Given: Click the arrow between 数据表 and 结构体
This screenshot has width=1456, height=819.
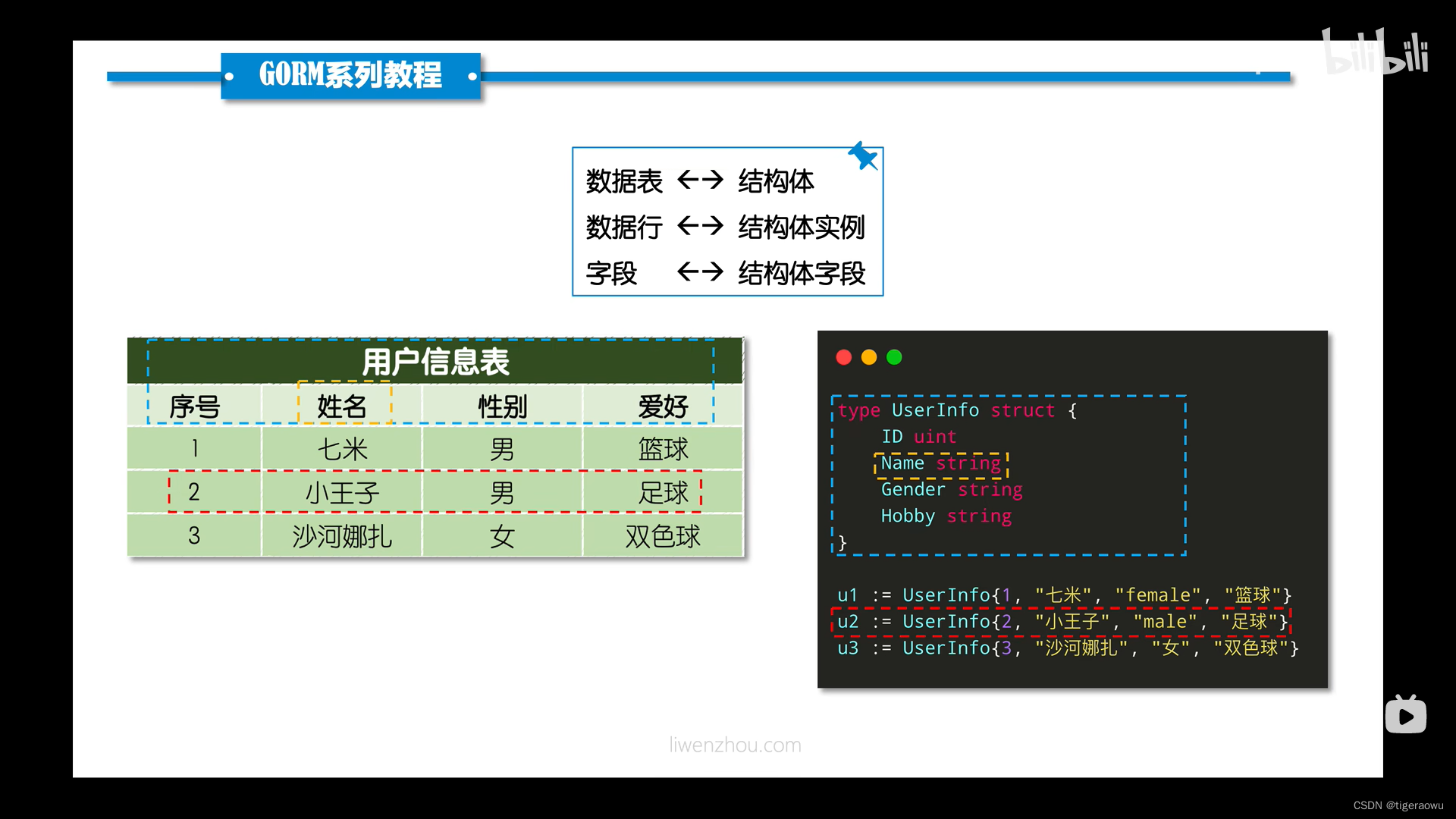Looking at the screenshot, I should [x=700, y=180].
